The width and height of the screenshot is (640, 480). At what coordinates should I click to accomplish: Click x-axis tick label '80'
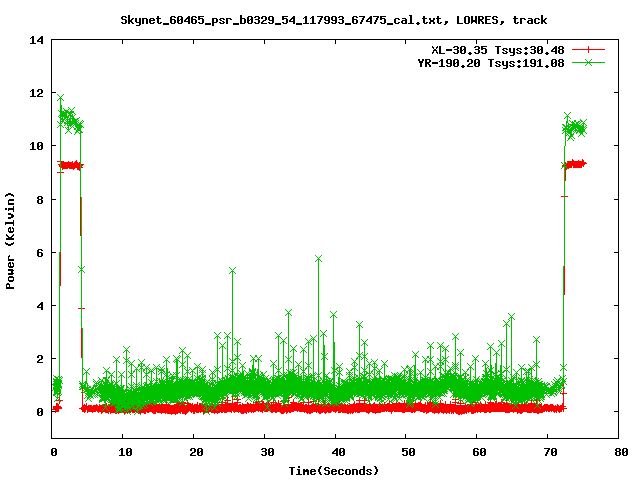tap(621, 452)
